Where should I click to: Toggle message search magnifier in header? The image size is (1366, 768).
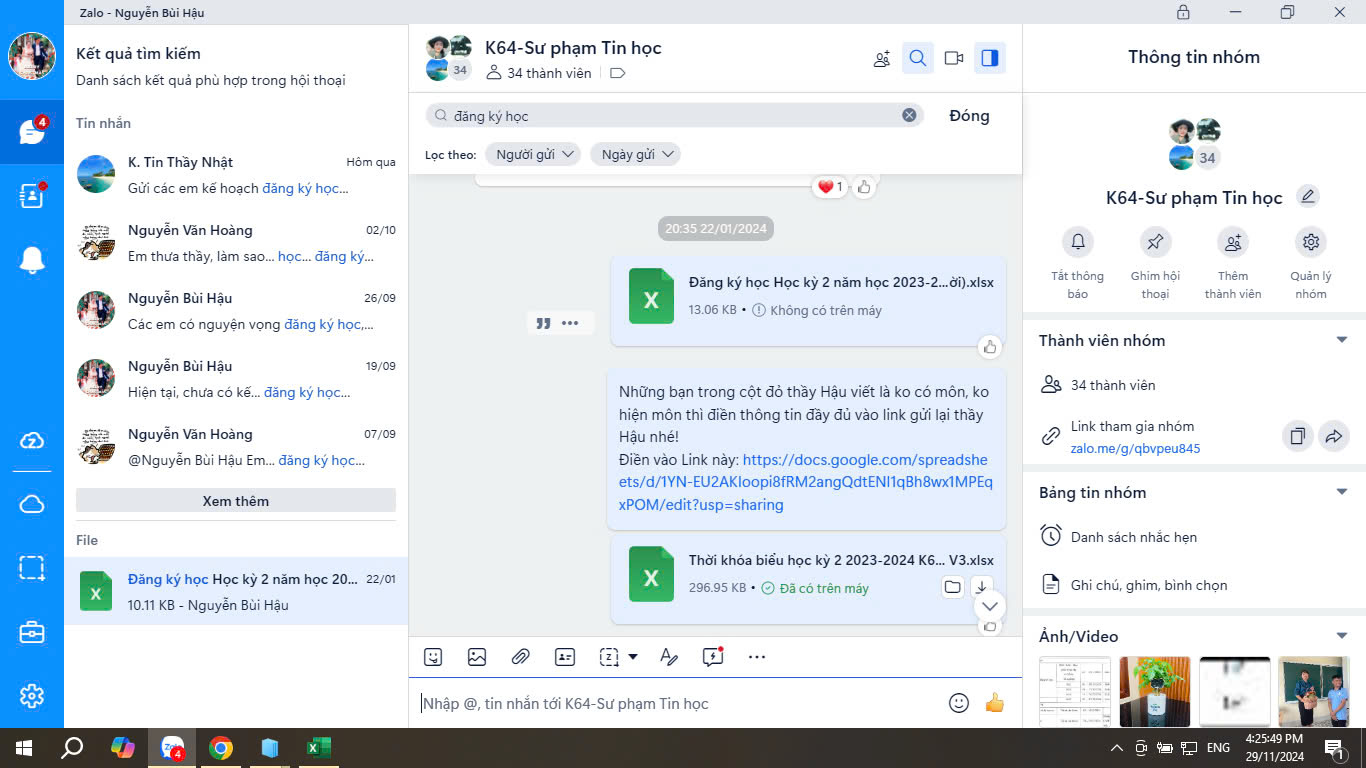917,58
